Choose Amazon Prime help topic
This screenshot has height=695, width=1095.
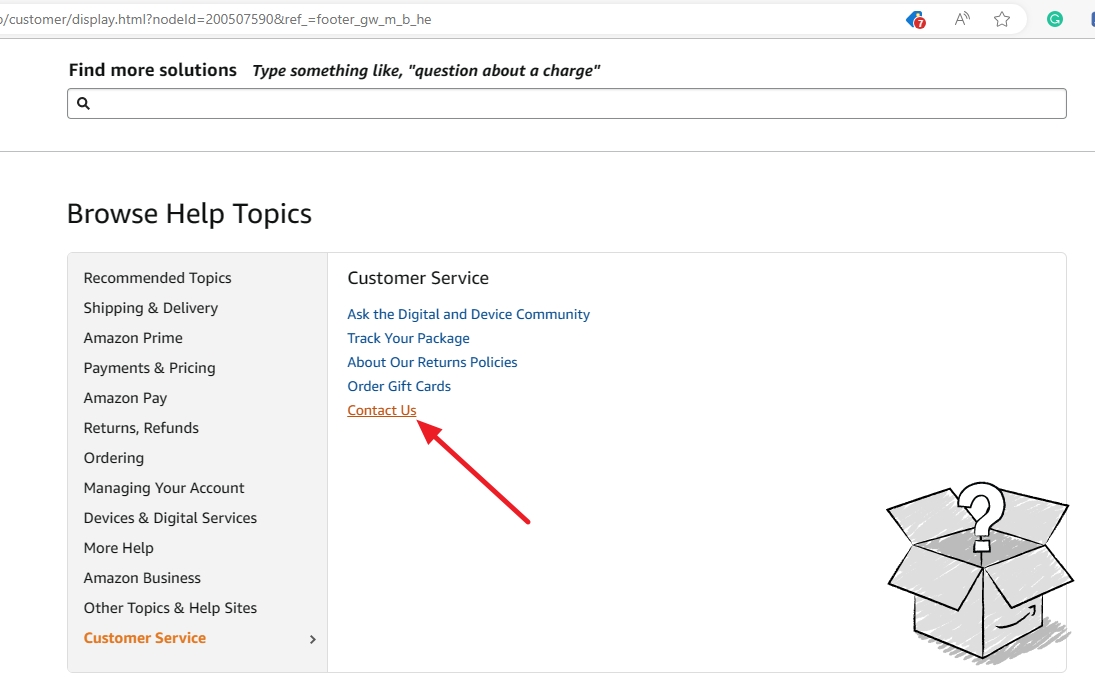(133, 338)
